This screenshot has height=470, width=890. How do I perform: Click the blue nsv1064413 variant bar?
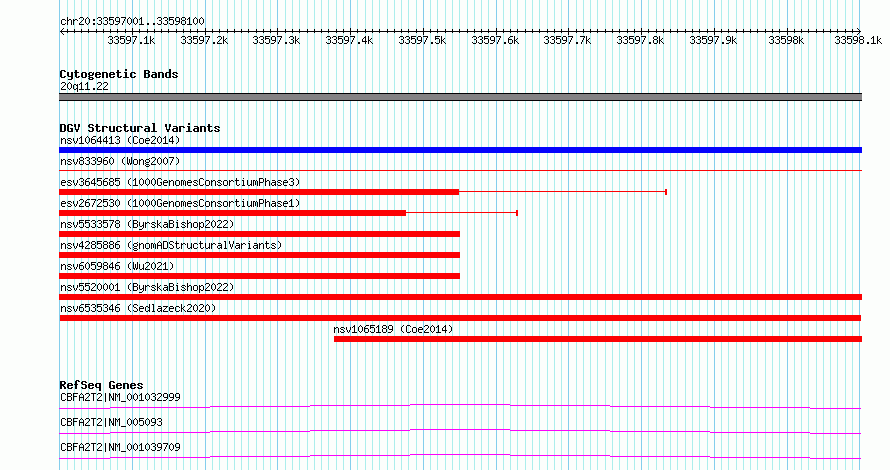(460, 150)
